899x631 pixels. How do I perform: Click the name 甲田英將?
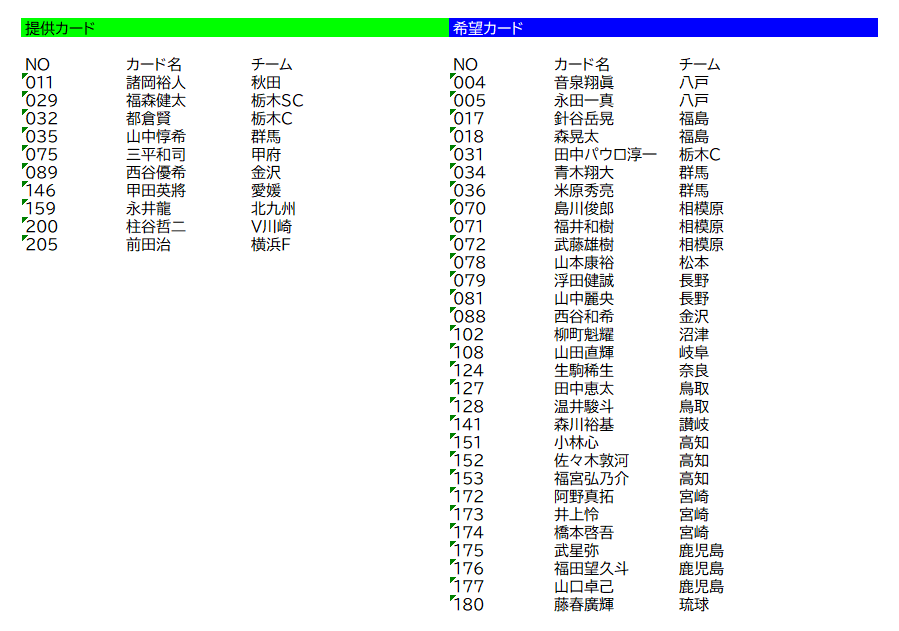click(x=155, y=191)
